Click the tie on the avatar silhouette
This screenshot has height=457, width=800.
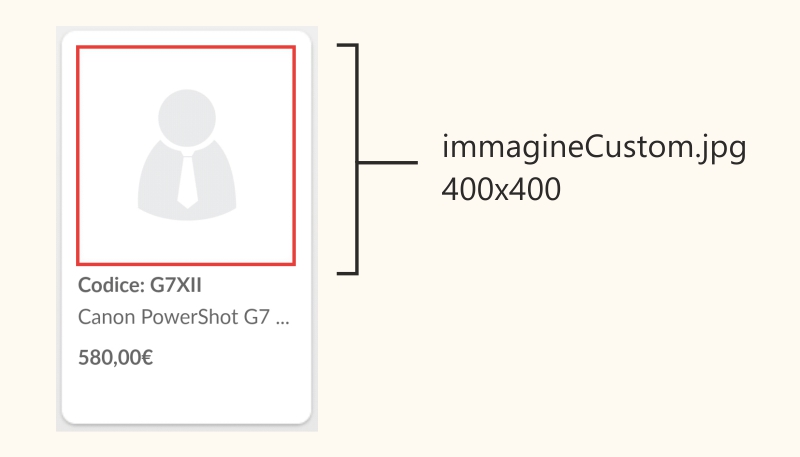coord(186,180)
